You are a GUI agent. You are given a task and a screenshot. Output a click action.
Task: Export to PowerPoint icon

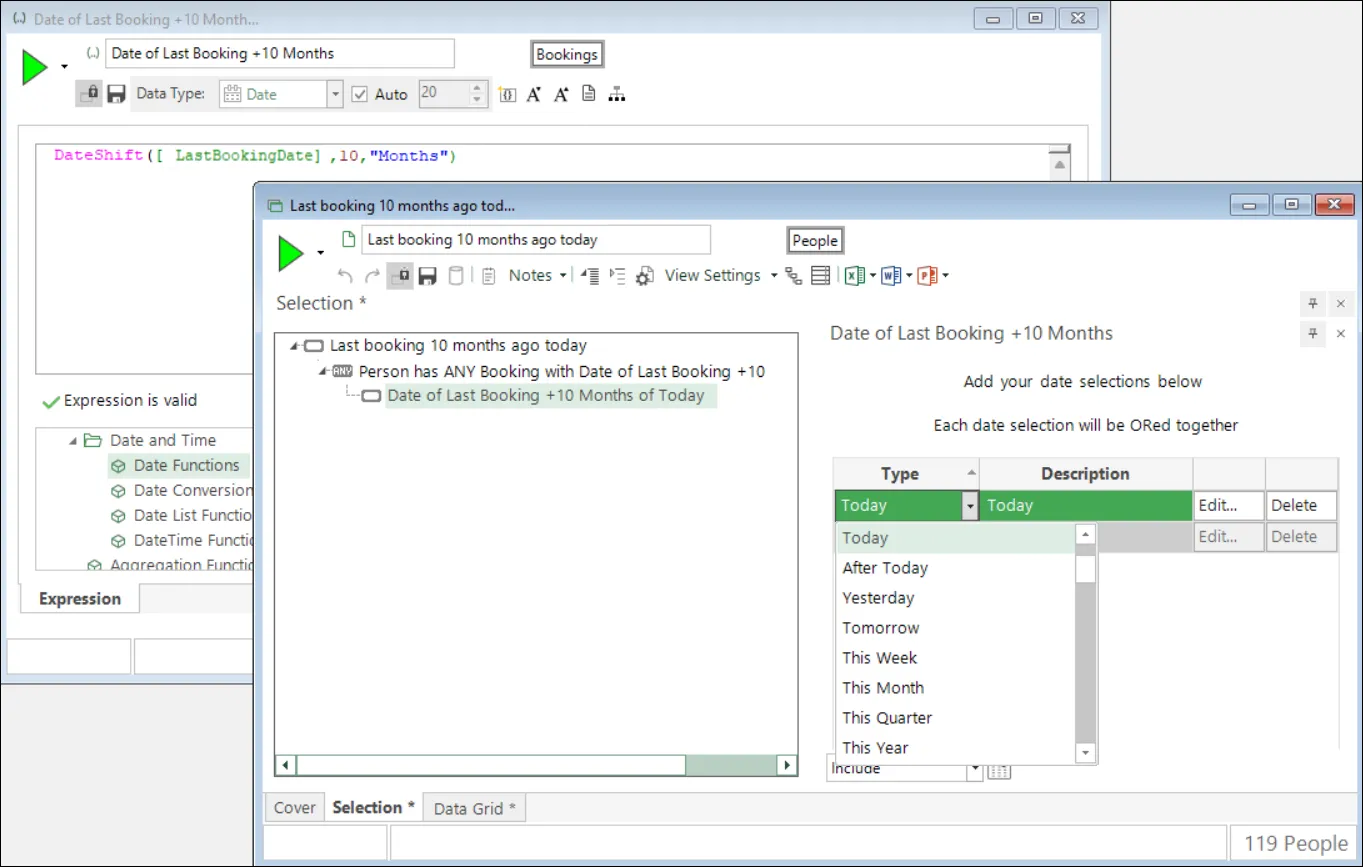pos(927,276)
